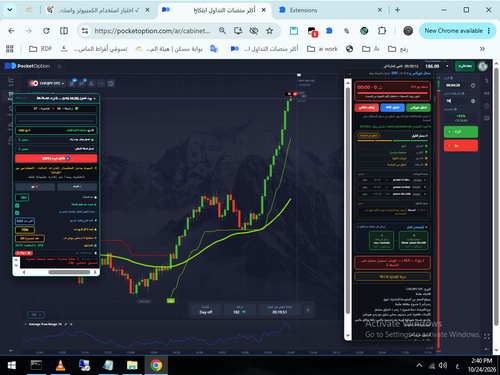Open New Chrome available menu
The width and height of the screenshot is (500, 375).
(458, 31)
